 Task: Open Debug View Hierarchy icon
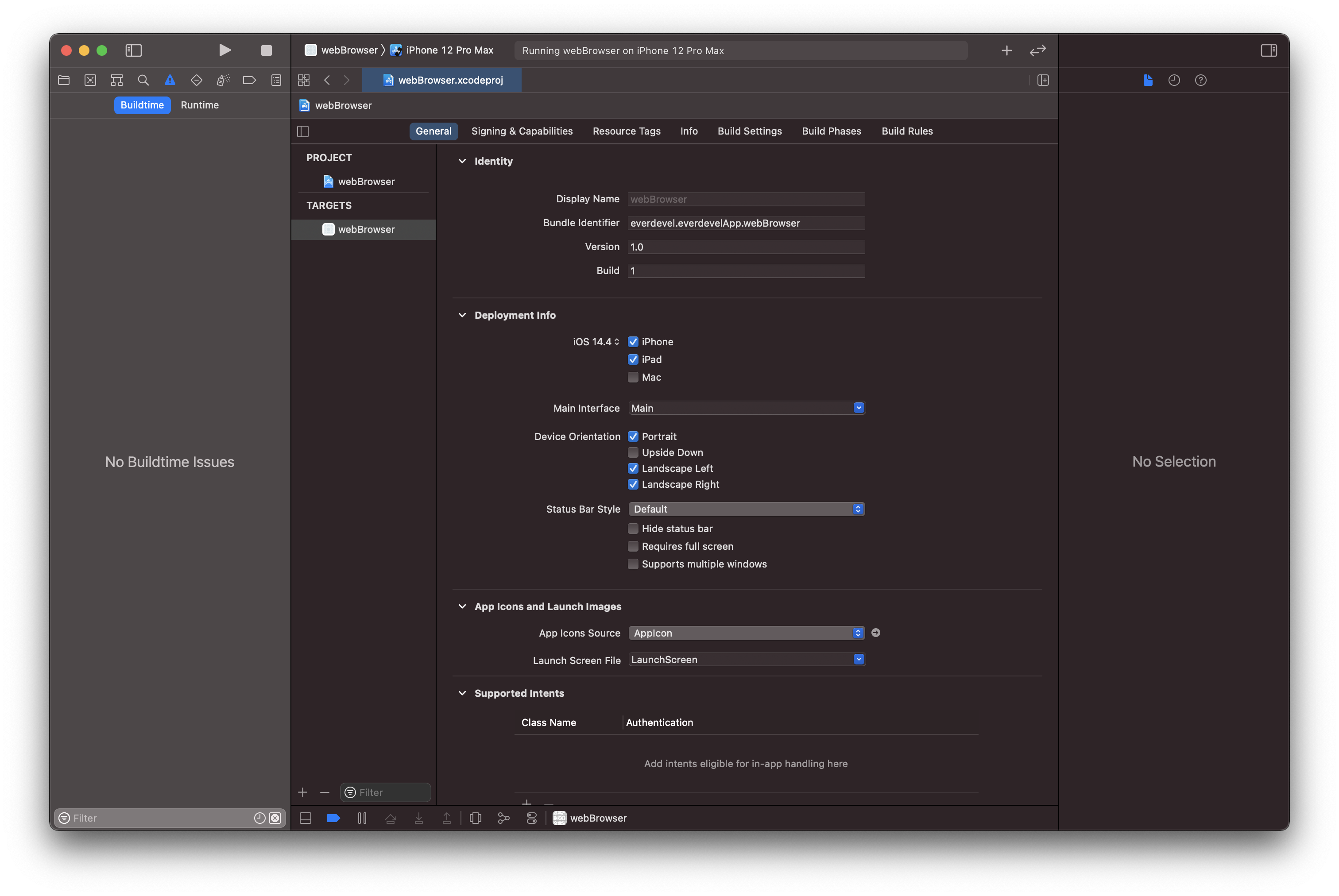tap(475, 818)
